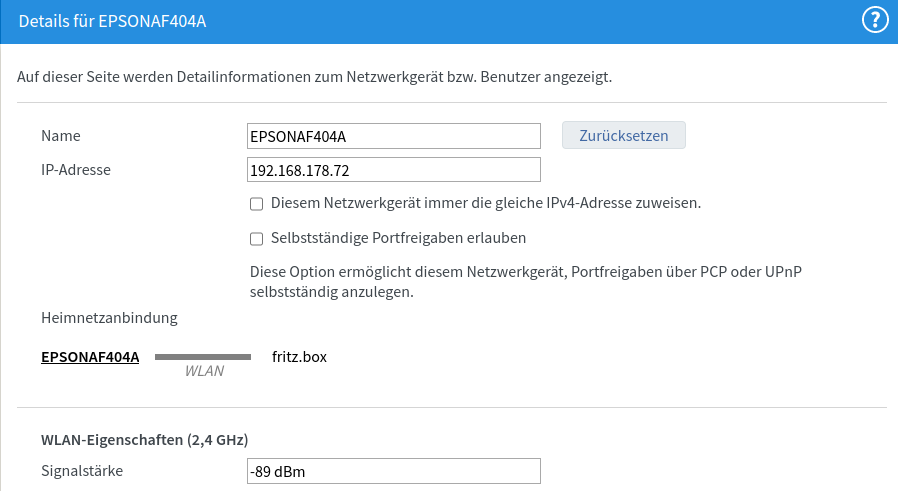Image resolution: width=898 pixels, height=491 pixels.
Task: Click the PCP or UPnP option description text
Action: coord(525,282)
